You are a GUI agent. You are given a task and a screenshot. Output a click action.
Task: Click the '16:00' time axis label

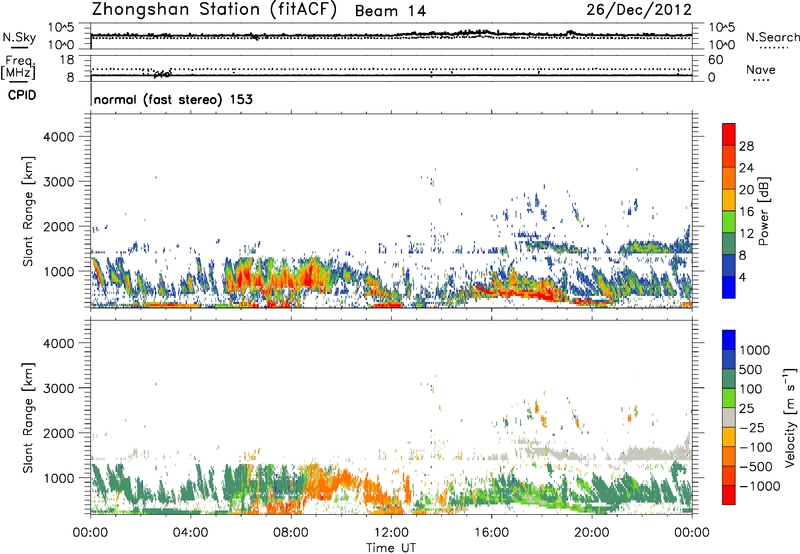coord(491,533)
